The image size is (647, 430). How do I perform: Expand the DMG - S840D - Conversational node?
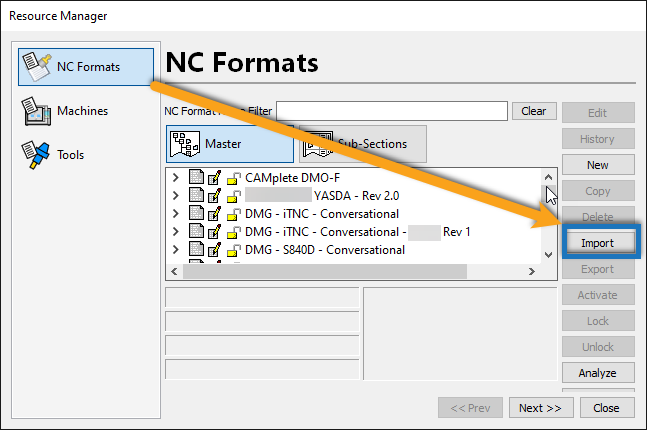(x=176, y=250)
